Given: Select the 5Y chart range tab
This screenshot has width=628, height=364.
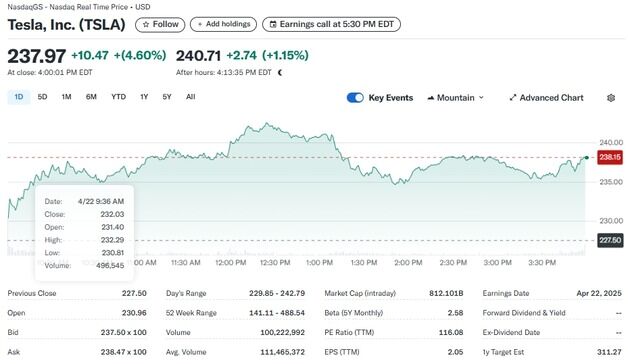Looking at the screenshot, I should tap(167, 97).
